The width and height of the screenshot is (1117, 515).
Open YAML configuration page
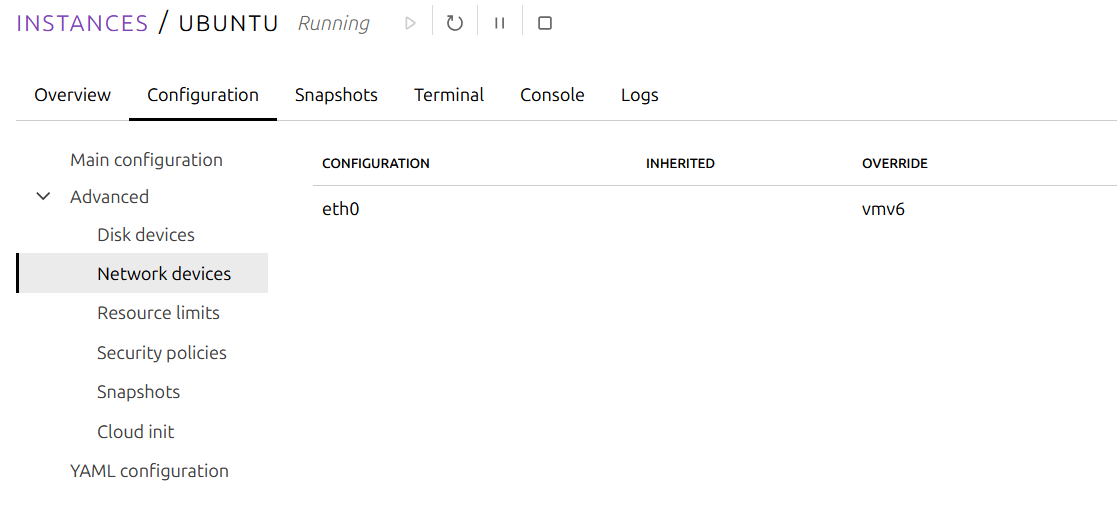(x=149, y=471)
